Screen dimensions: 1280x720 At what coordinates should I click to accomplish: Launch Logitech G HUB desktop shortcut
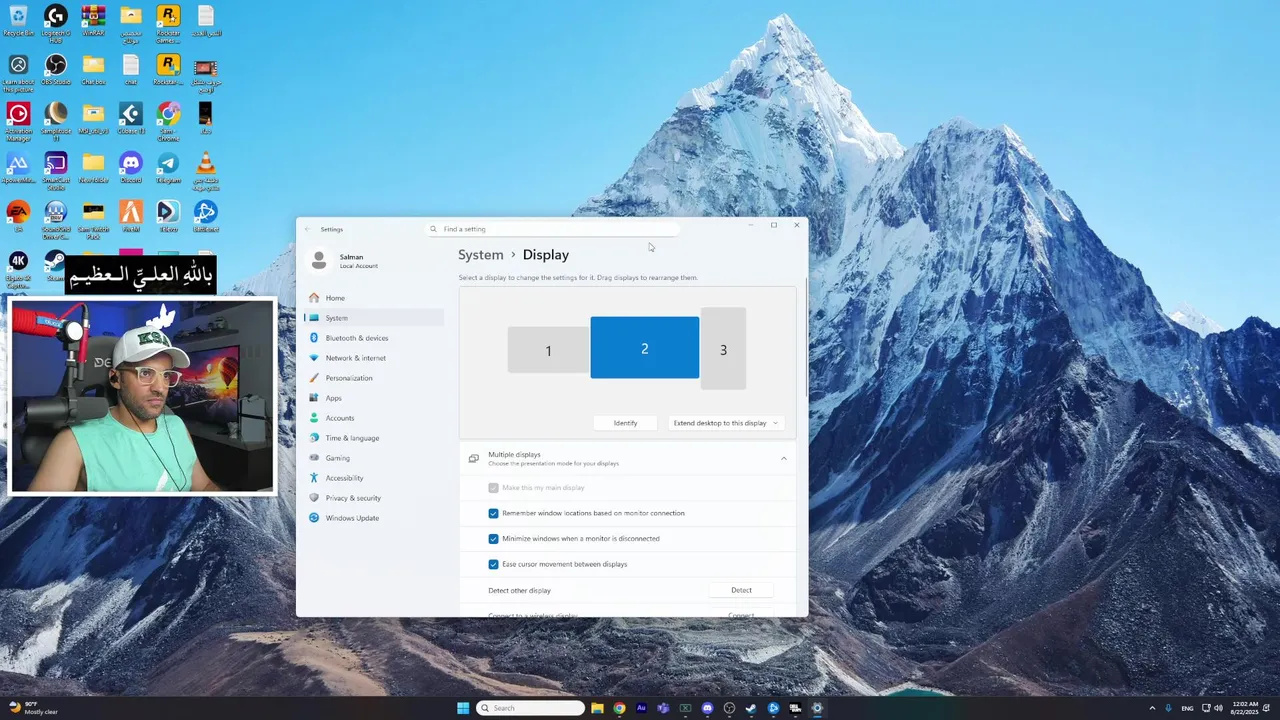tap(56, 23)
